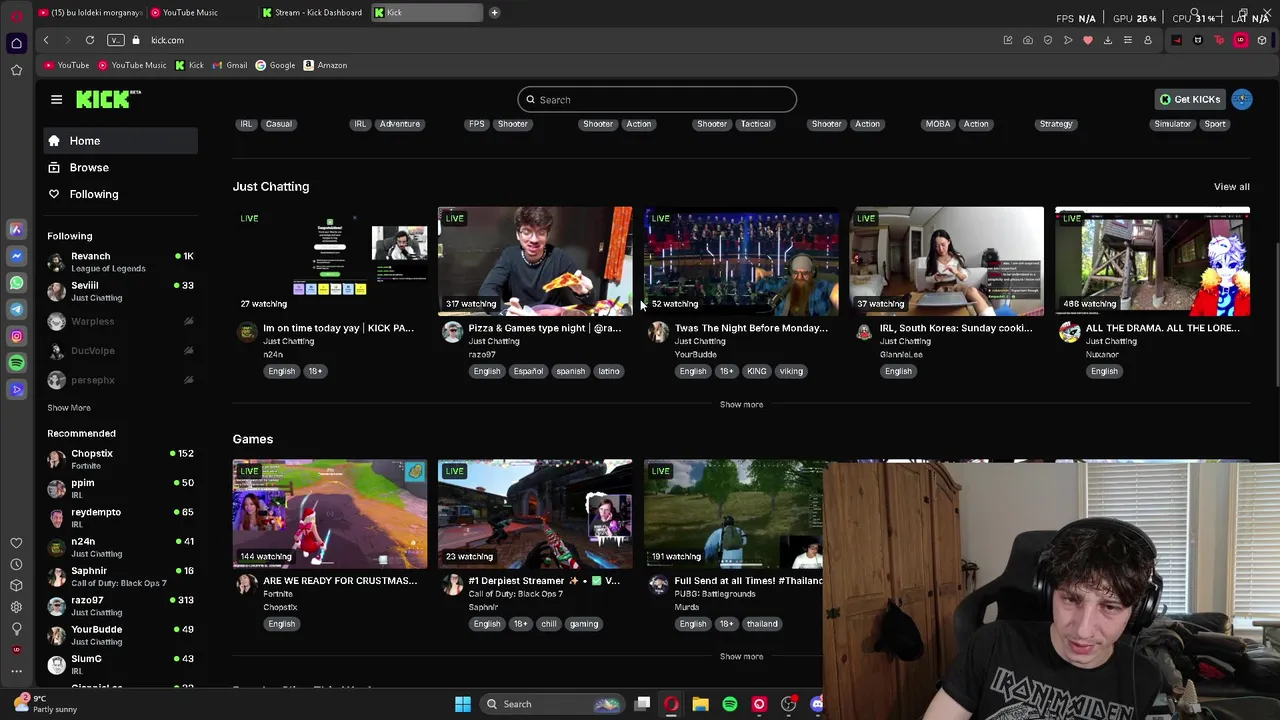This screenshot has height=720, width=1280.
Task: Open Messenger in the Opera sidebar
Action: pyautogui.click(x=16, y=256)
